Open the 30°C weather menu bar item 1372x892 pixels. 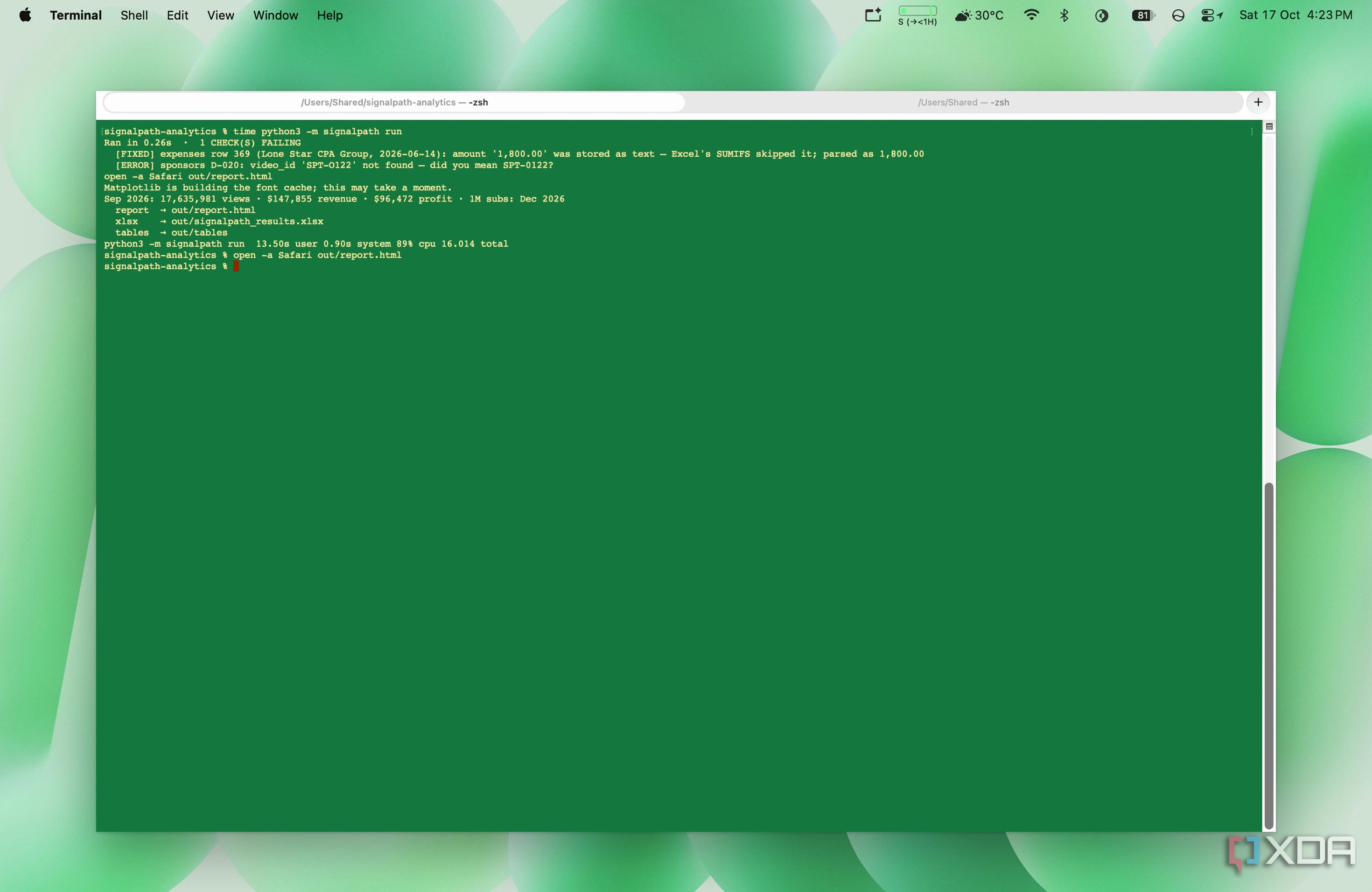tap(980, 15)
